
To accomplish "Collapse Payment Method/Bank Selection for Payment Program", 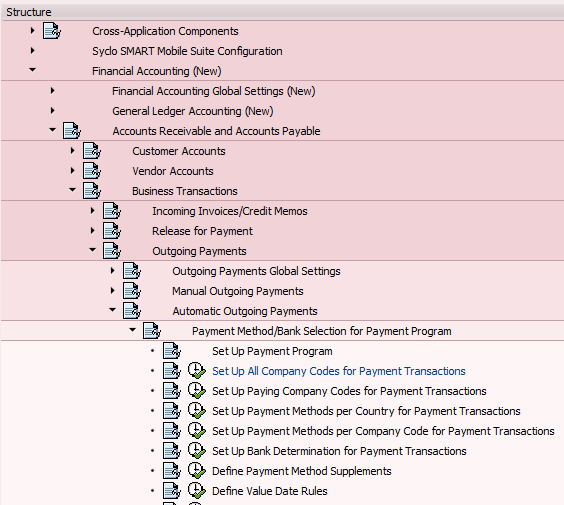I will [132, 330].
